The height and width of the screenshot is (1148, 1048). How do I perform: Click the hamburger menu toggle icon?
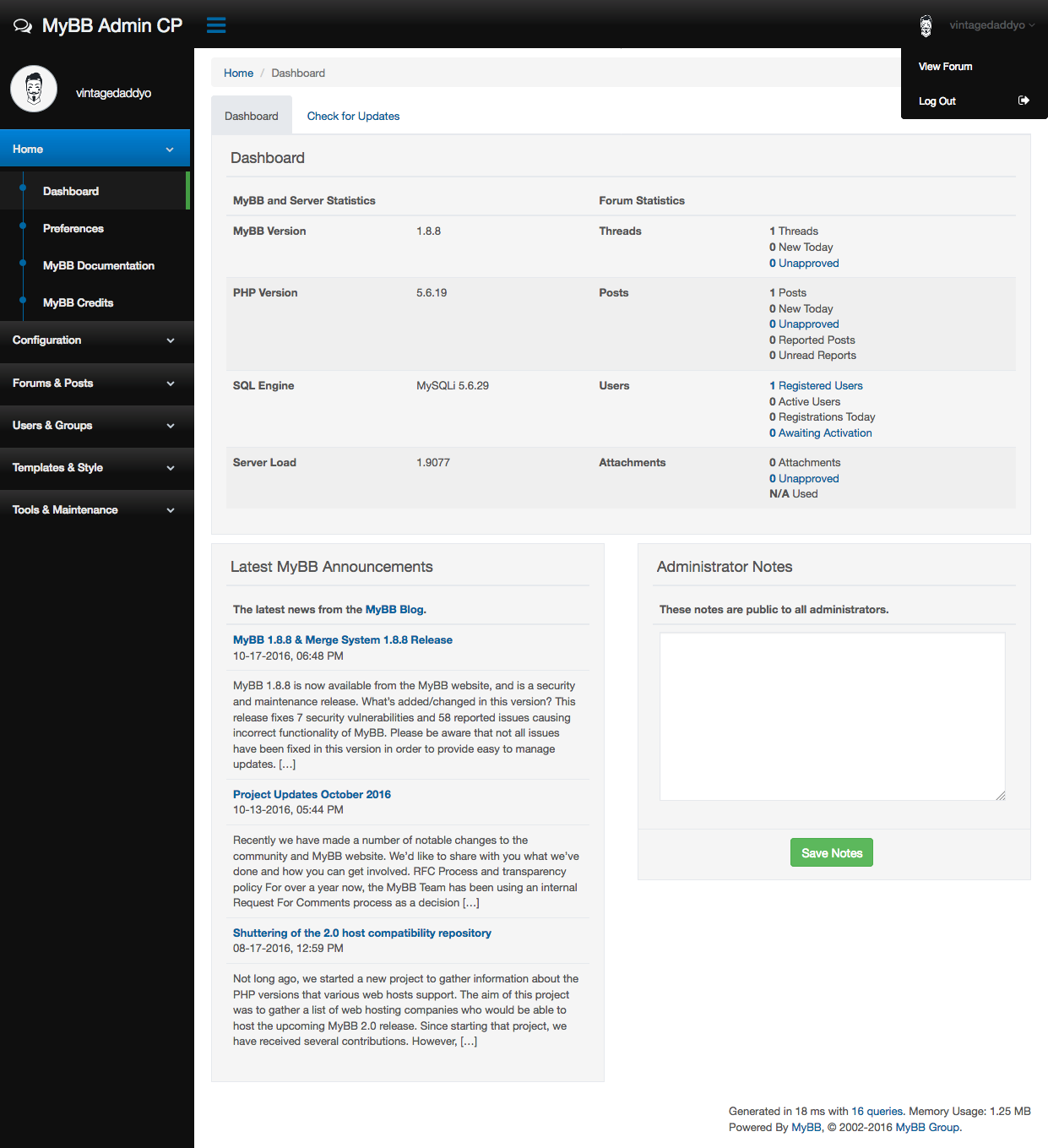pyautogui.click(x=216, y=25)
